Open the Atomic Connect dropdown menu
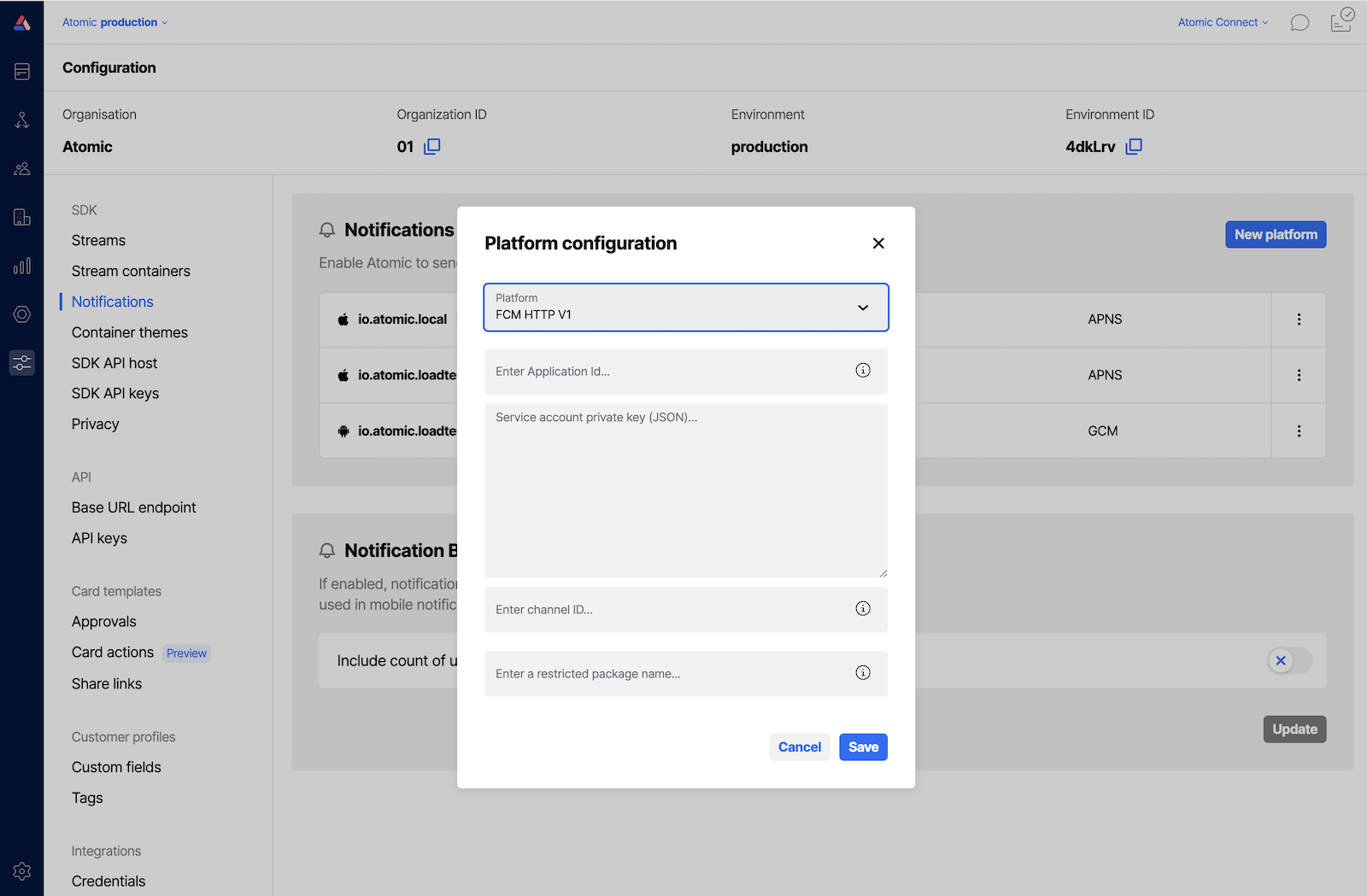 (1223, 22)
